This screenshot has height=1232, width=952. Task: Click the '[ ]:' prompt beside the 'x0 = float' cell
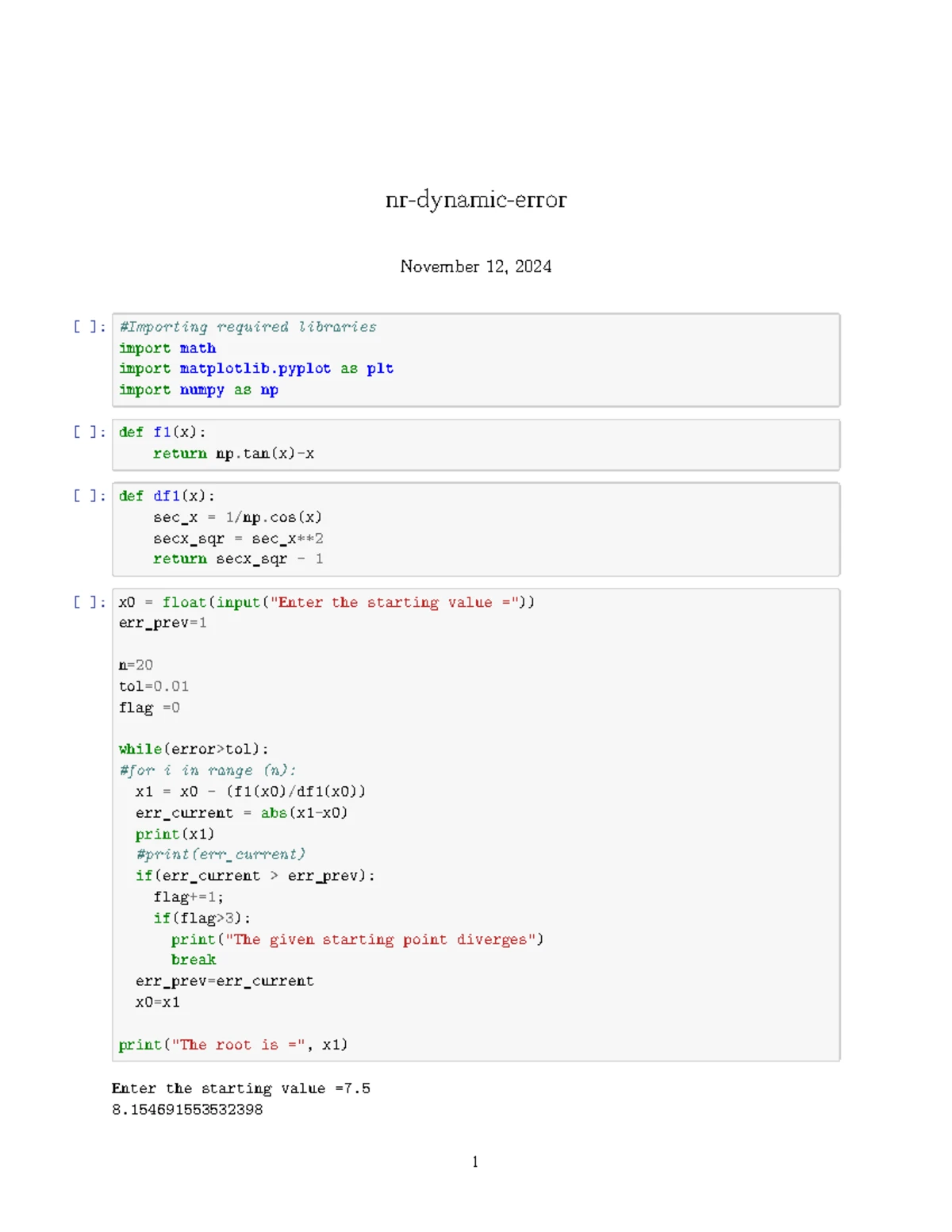tap(89, 602)
